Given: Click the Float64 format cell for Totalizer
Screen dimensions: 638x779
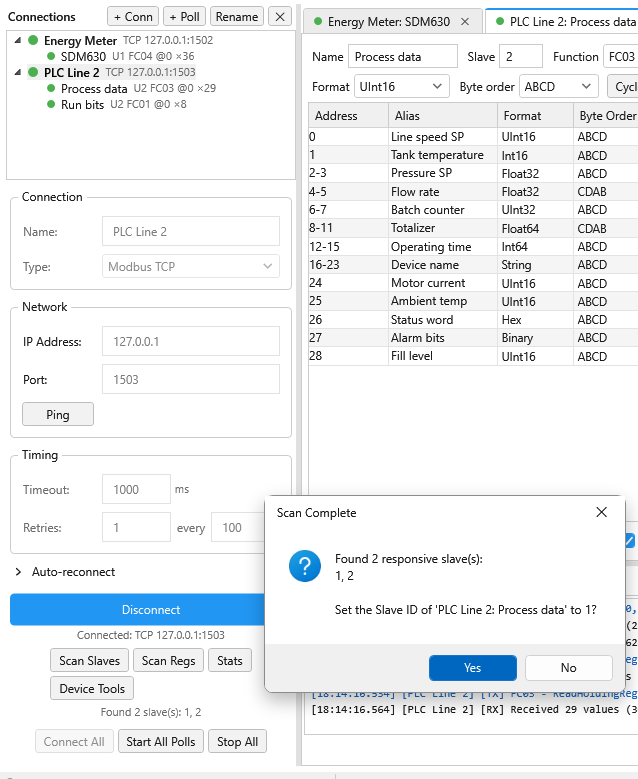Looking at the screenshot, I should 535,229.
